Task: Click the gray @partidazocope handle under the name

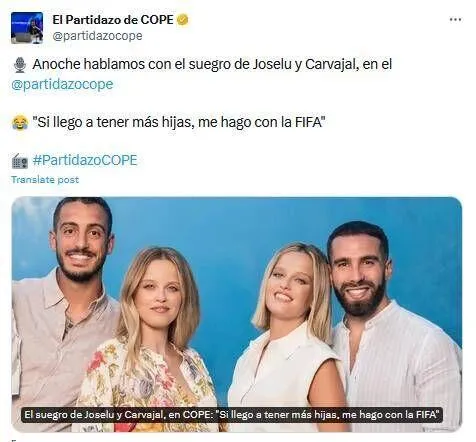Action: point(97,36)
